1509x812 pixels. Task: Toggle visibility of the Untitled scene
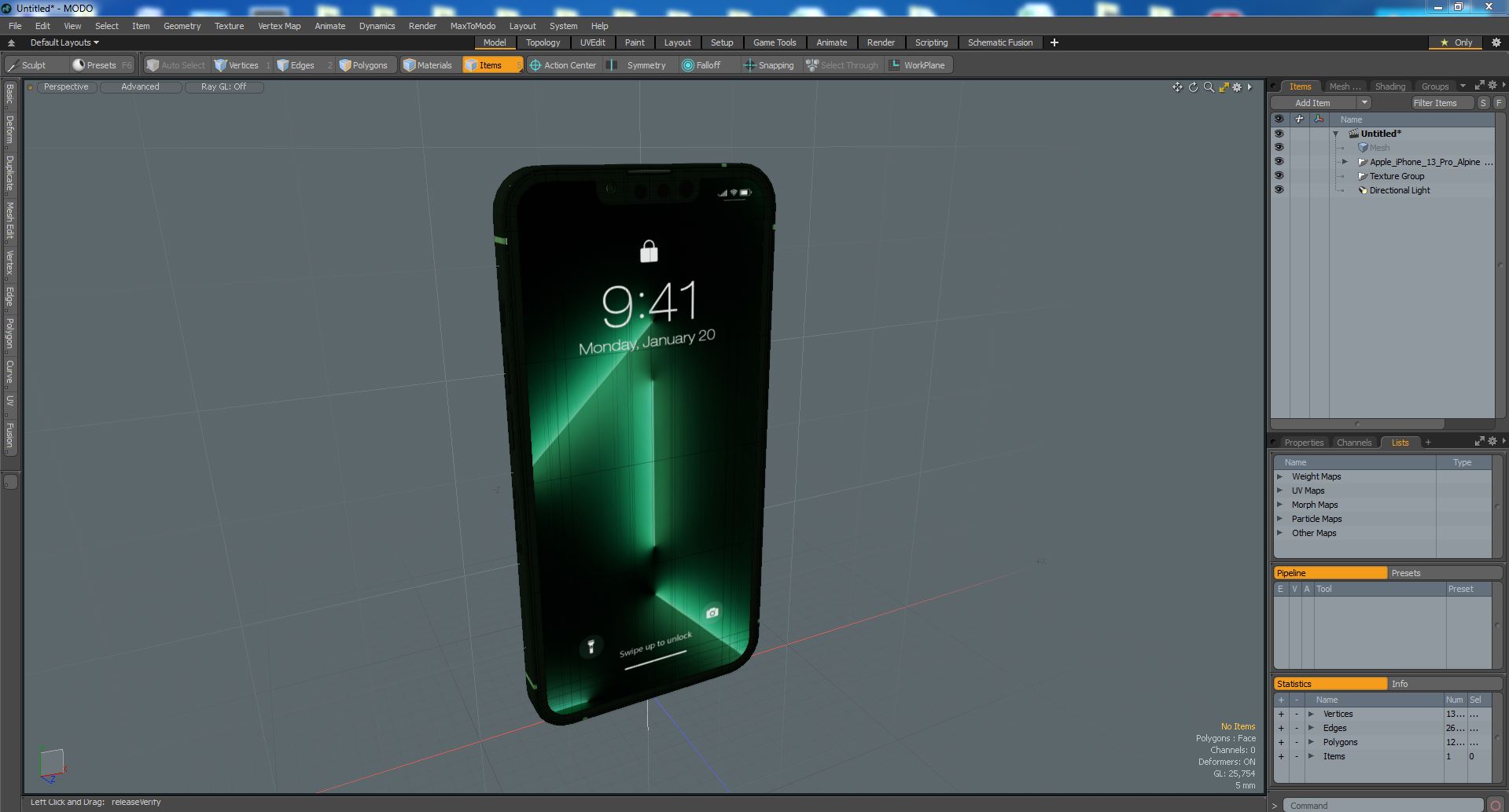[1279, 134]
